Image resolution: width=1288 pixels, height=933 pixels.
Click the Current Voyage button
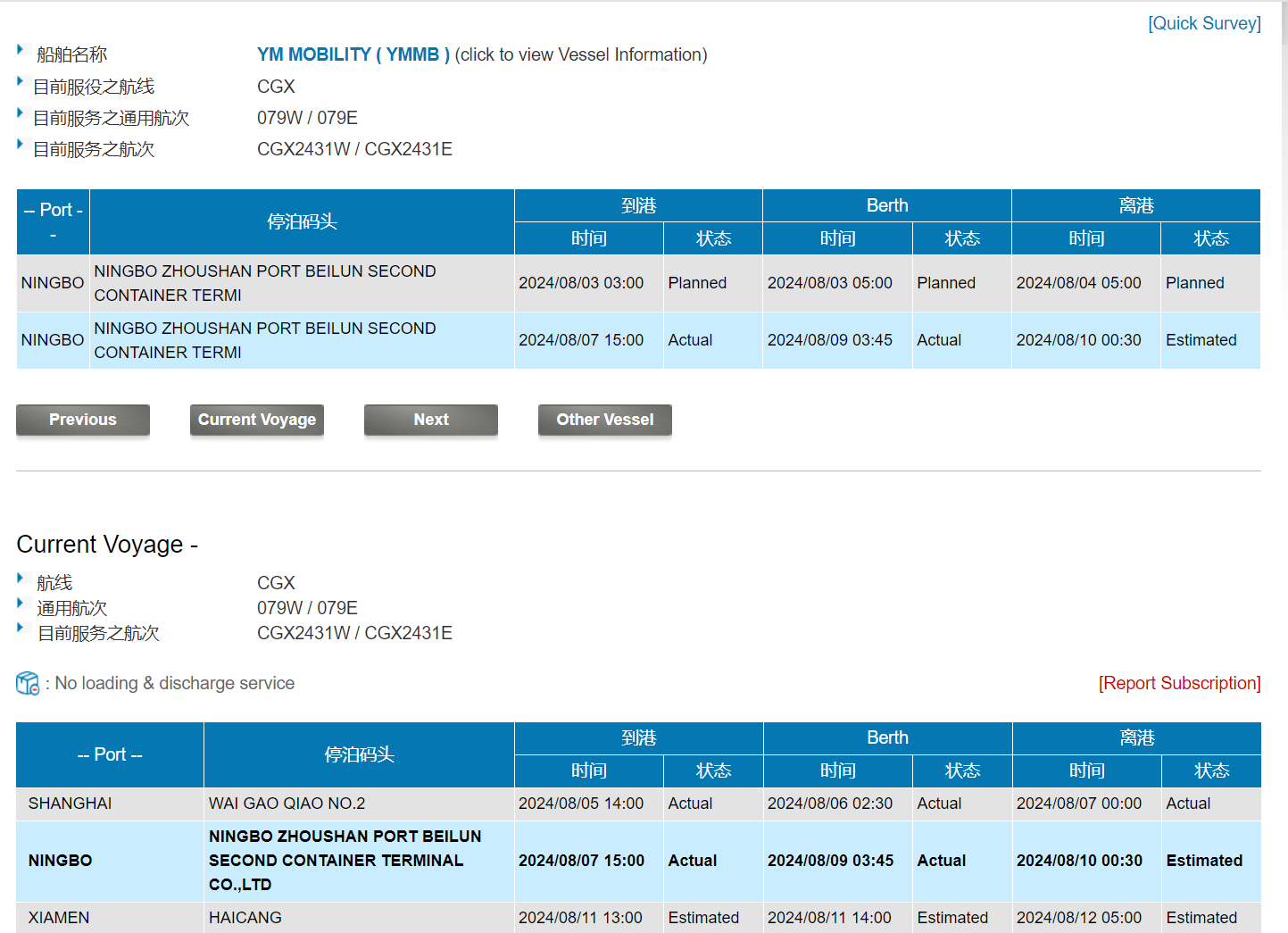pyautogui.click(x=257, y=420)
